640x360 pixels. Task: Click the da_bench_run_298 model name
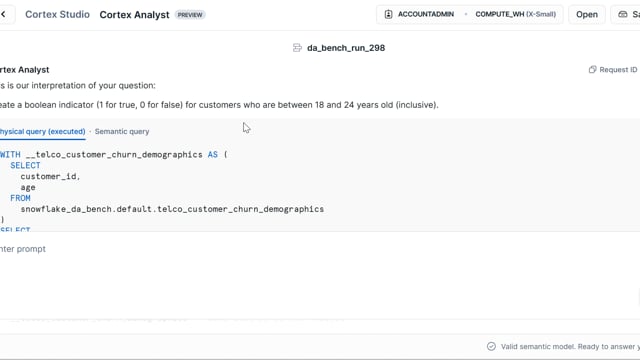pos(346,48)
